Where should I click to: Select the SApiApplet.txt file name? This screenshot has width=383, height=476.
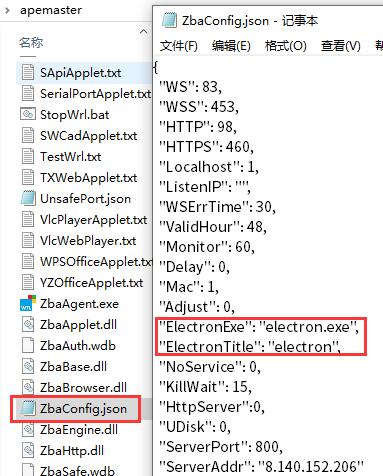[x=80, y=73]
